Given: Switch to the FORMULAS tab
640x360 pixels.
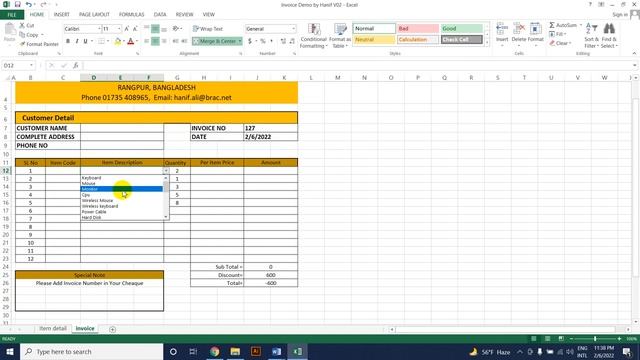Looking at the screenshot, I should (x=131, y=15).
